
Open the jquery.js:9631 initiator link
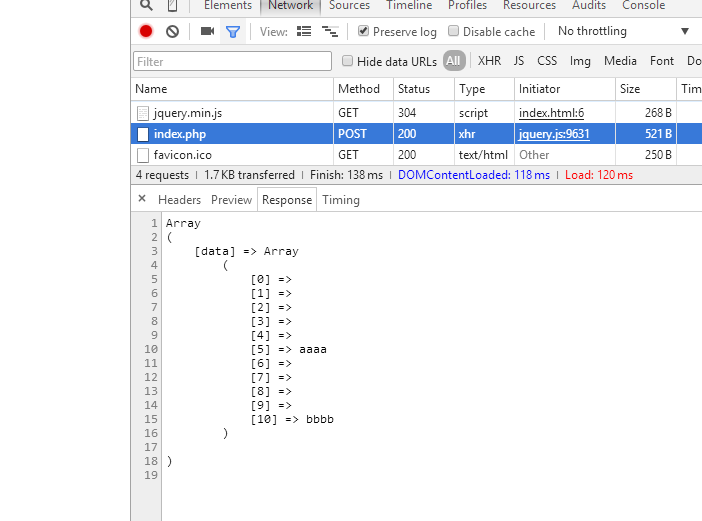pos(554,134)
